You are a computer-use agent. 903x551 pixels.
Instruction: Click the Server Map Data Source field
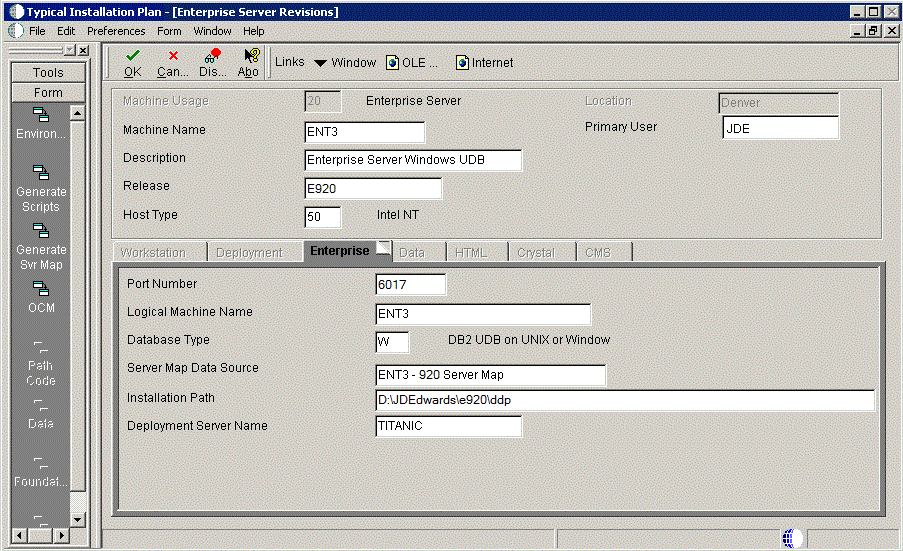(x=490, y=375)
